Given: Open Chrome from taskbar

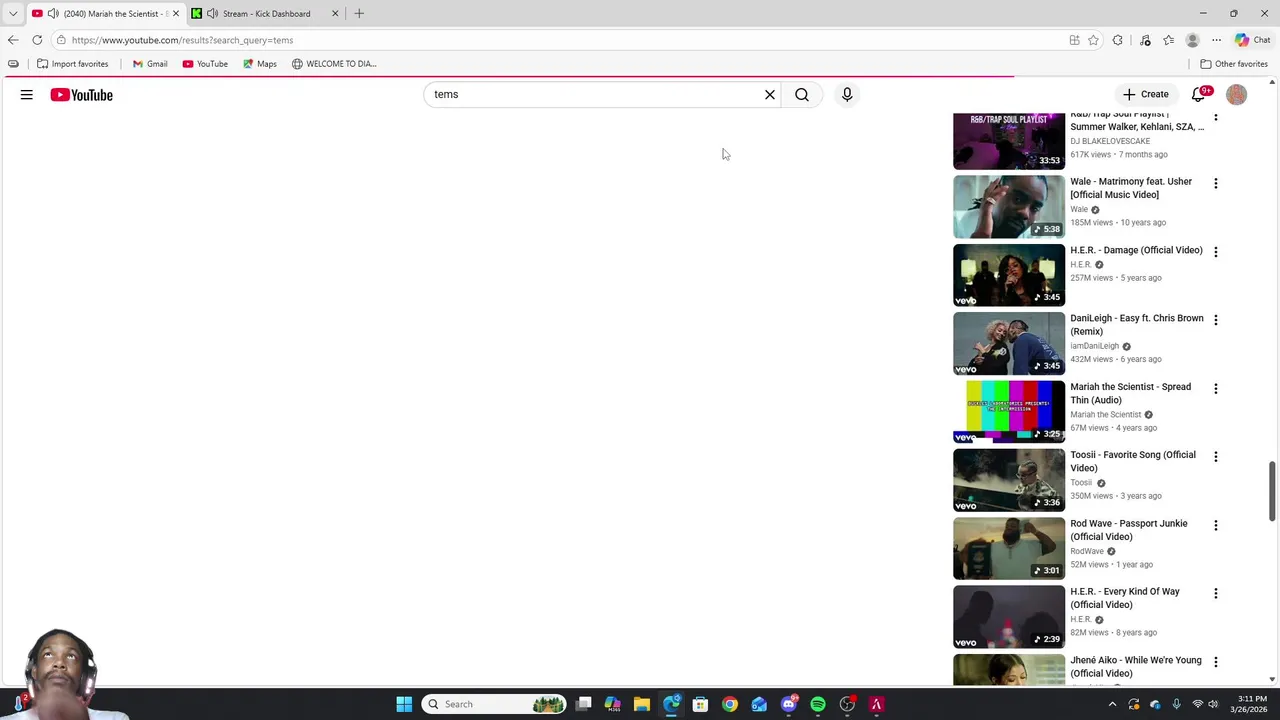Looking at the screenshot, I should pyautogui.click(x=730, y=704).
